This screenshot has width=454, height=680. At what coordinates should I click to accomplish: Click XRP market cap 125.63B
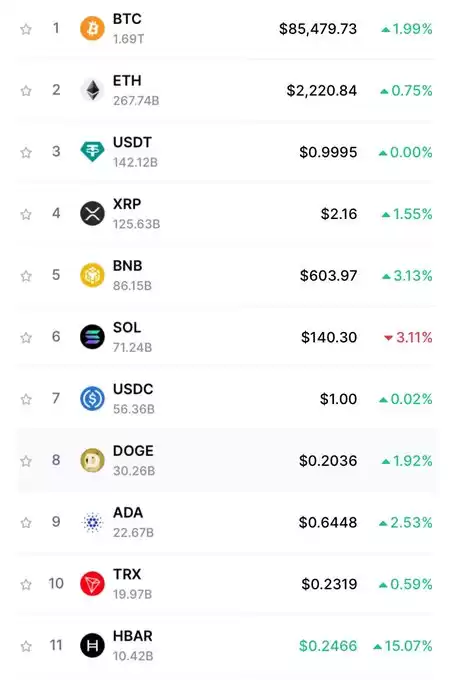[136, 224]
